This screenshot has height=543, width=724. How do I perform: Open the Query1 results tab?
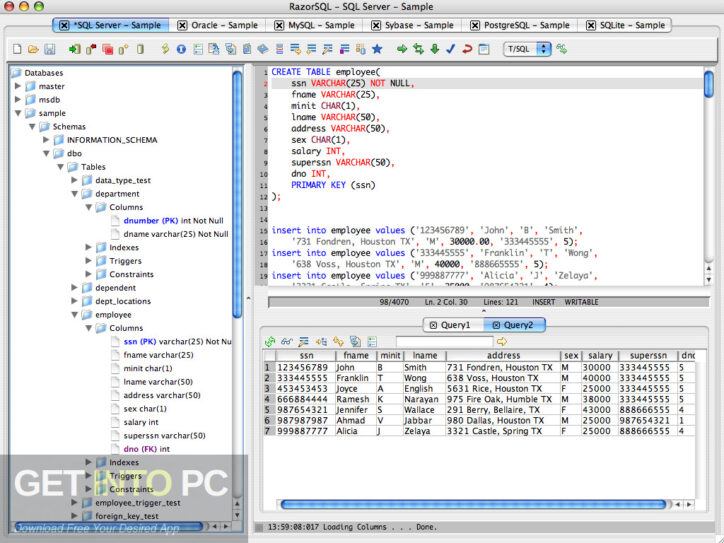[453, 325]
